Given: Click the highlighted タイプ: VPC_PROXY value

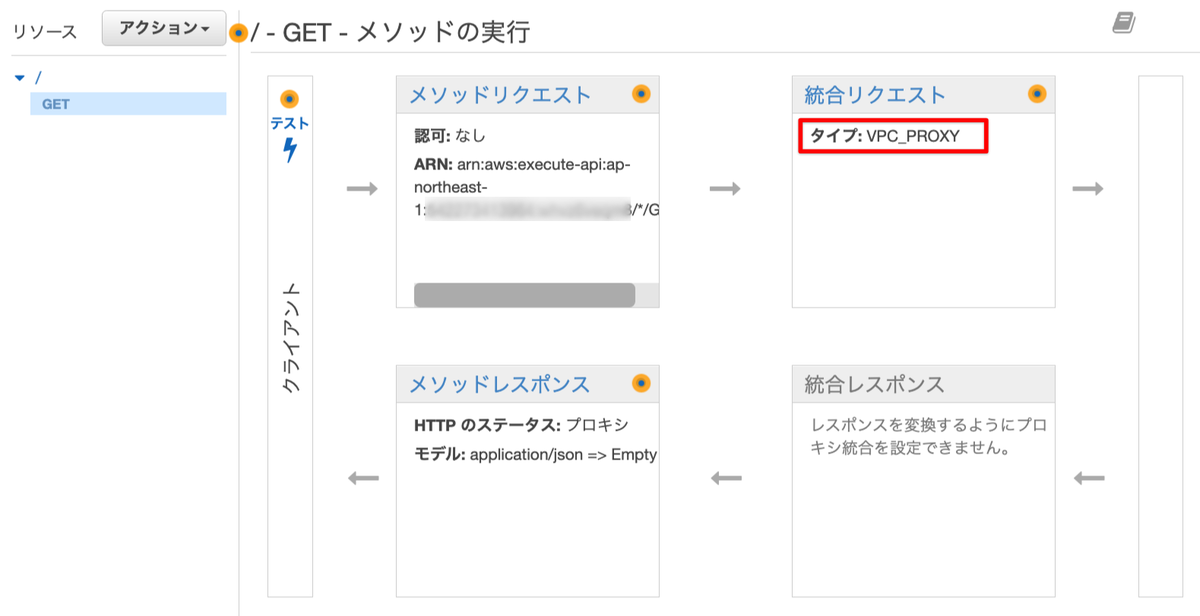Looking at the screenshot, I should [893, 137].
